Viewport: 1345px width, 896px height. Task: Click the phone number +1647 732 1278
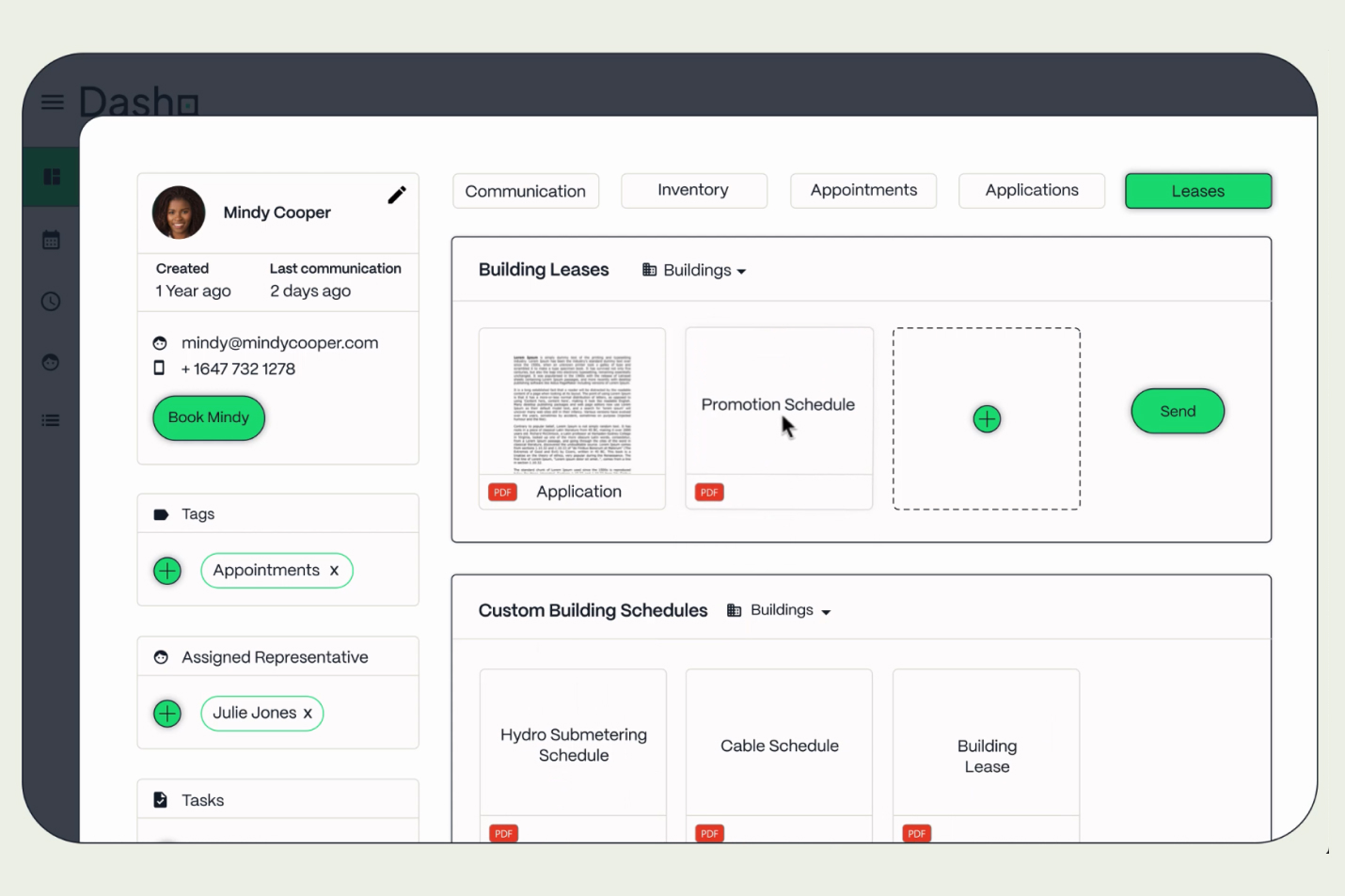click(x=238, y=369)
